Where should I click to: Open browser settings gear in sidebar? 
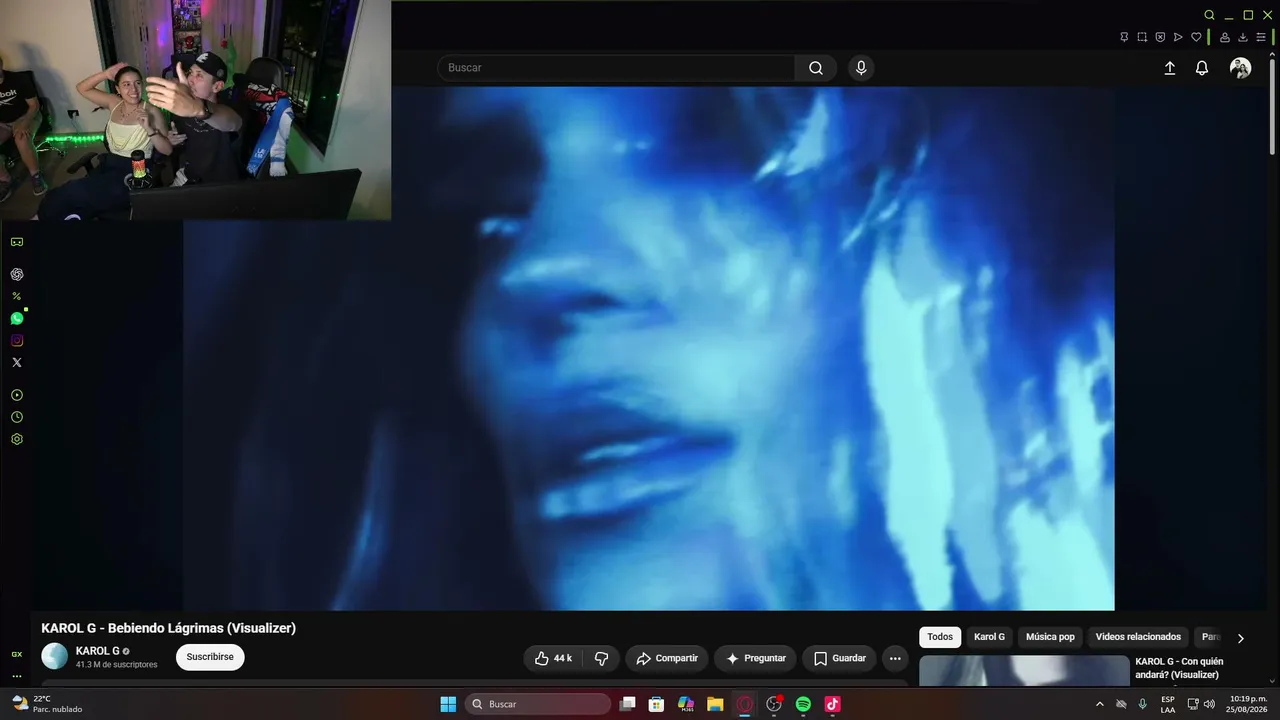tap(17, 439)
